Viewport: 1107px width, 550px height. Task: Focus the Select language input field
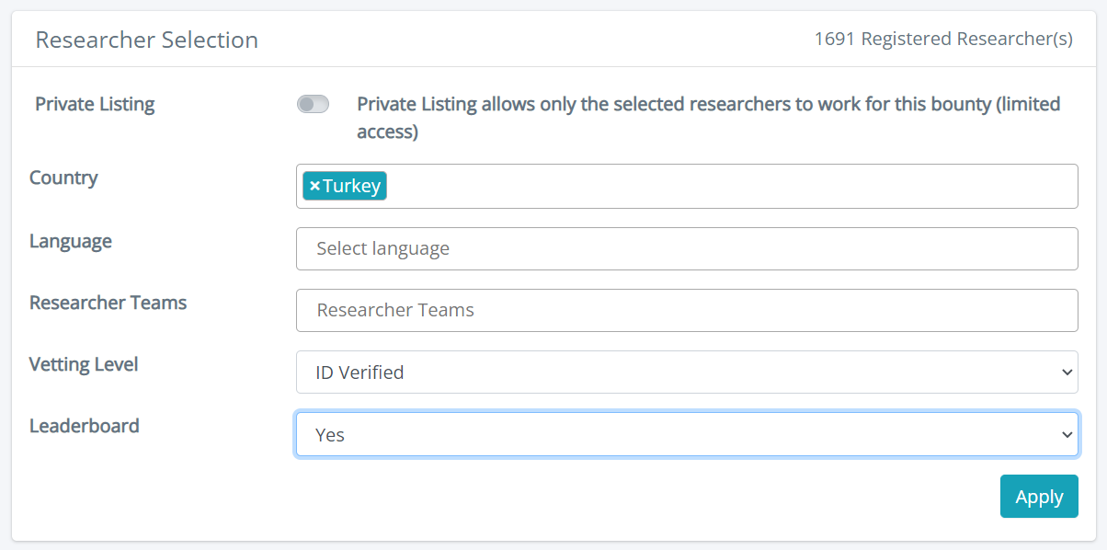[686, 248]
